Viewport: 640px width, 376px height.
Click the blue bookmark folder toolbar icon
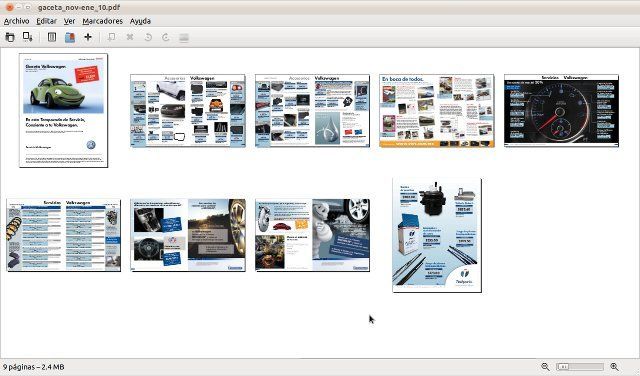[70, 37]
